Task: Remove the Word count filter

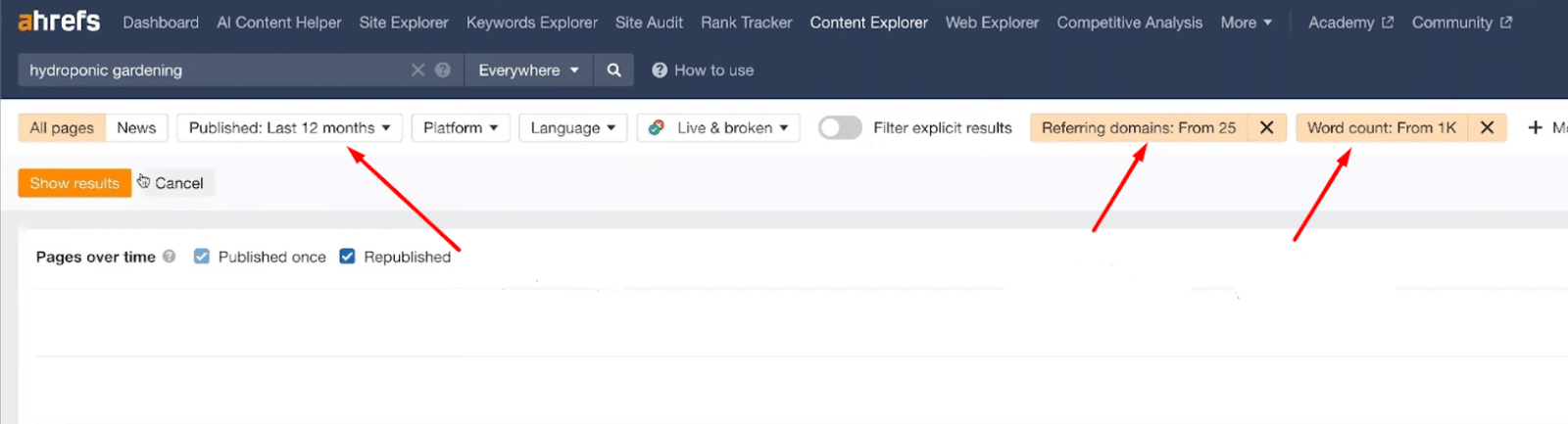Action: coord(1487,128)
